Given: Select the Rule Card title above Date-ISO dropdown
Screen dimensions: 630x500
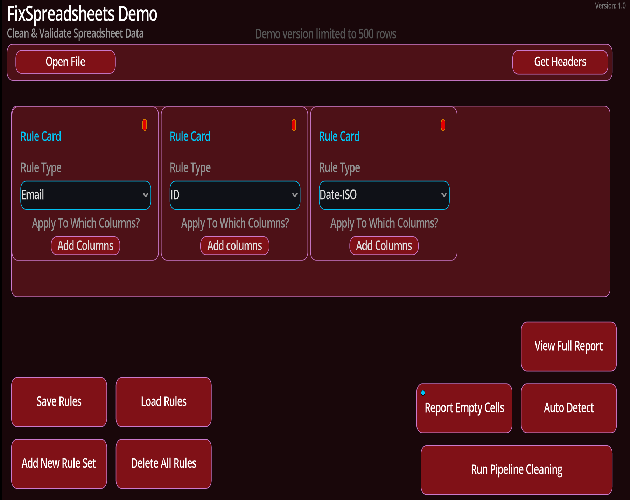Looking at the screenshot, I should pyautogui.click(x=340, y=137).
